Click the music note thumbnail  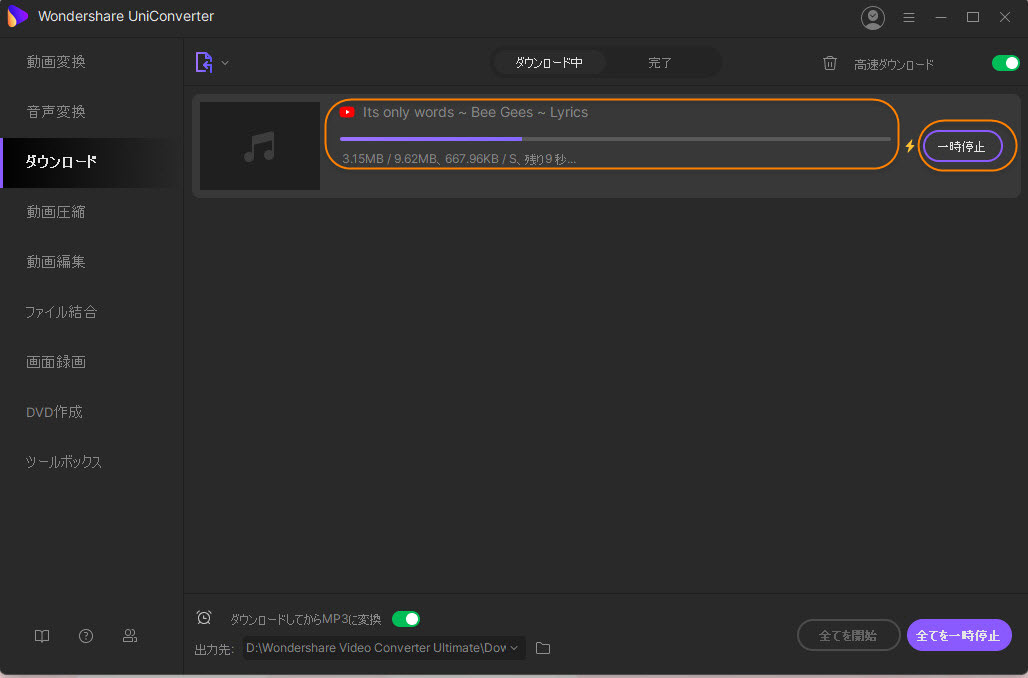coord(260,146)
